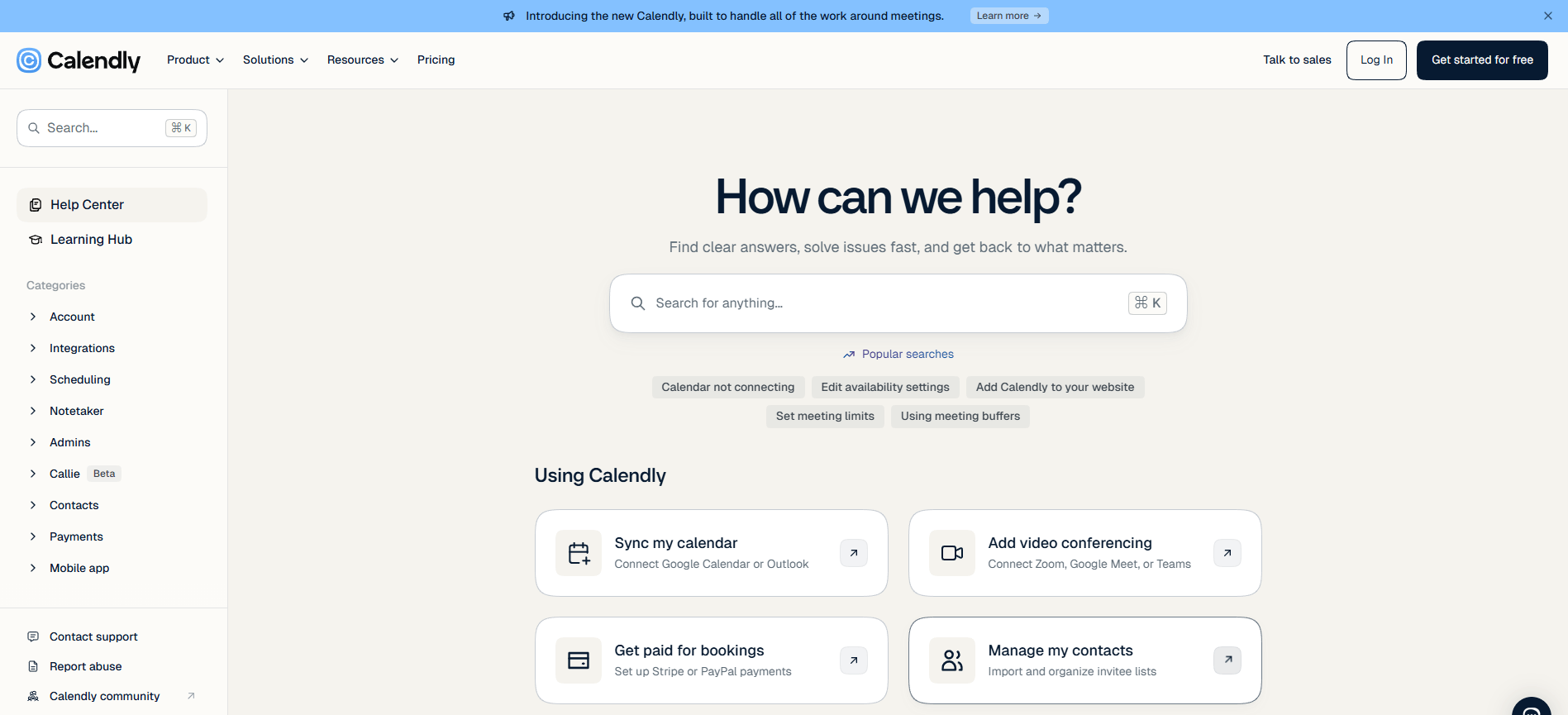This screenshot has height=715, width=1568.
Task: Click the Log In button
Action: point(1376,60)
